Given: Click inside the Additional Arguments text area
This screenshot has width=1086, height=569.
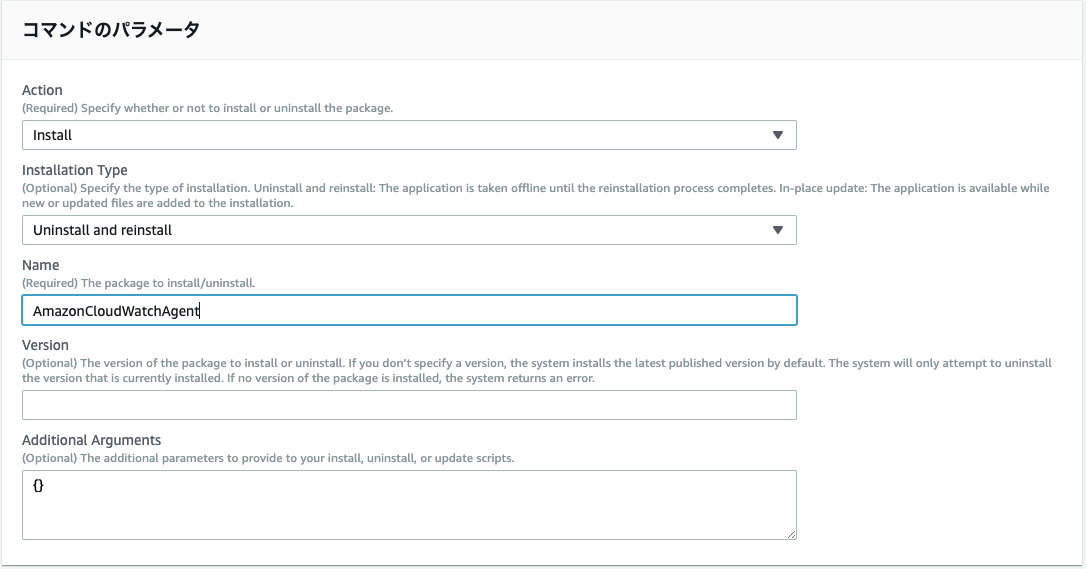Looking at the screenshot, I should [409, 505].
